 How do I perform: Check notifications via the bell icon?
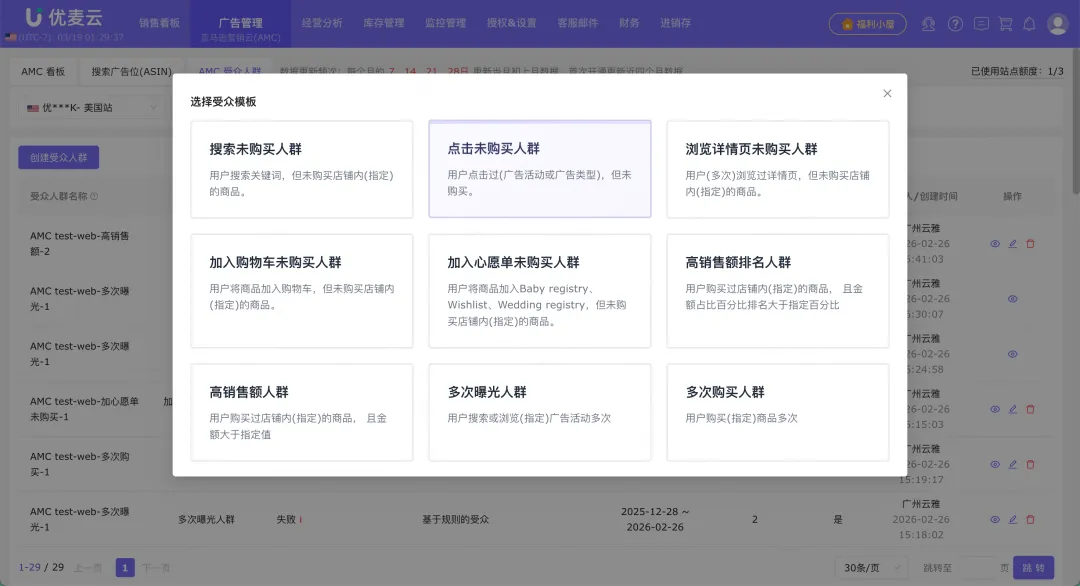point(1030,25)
